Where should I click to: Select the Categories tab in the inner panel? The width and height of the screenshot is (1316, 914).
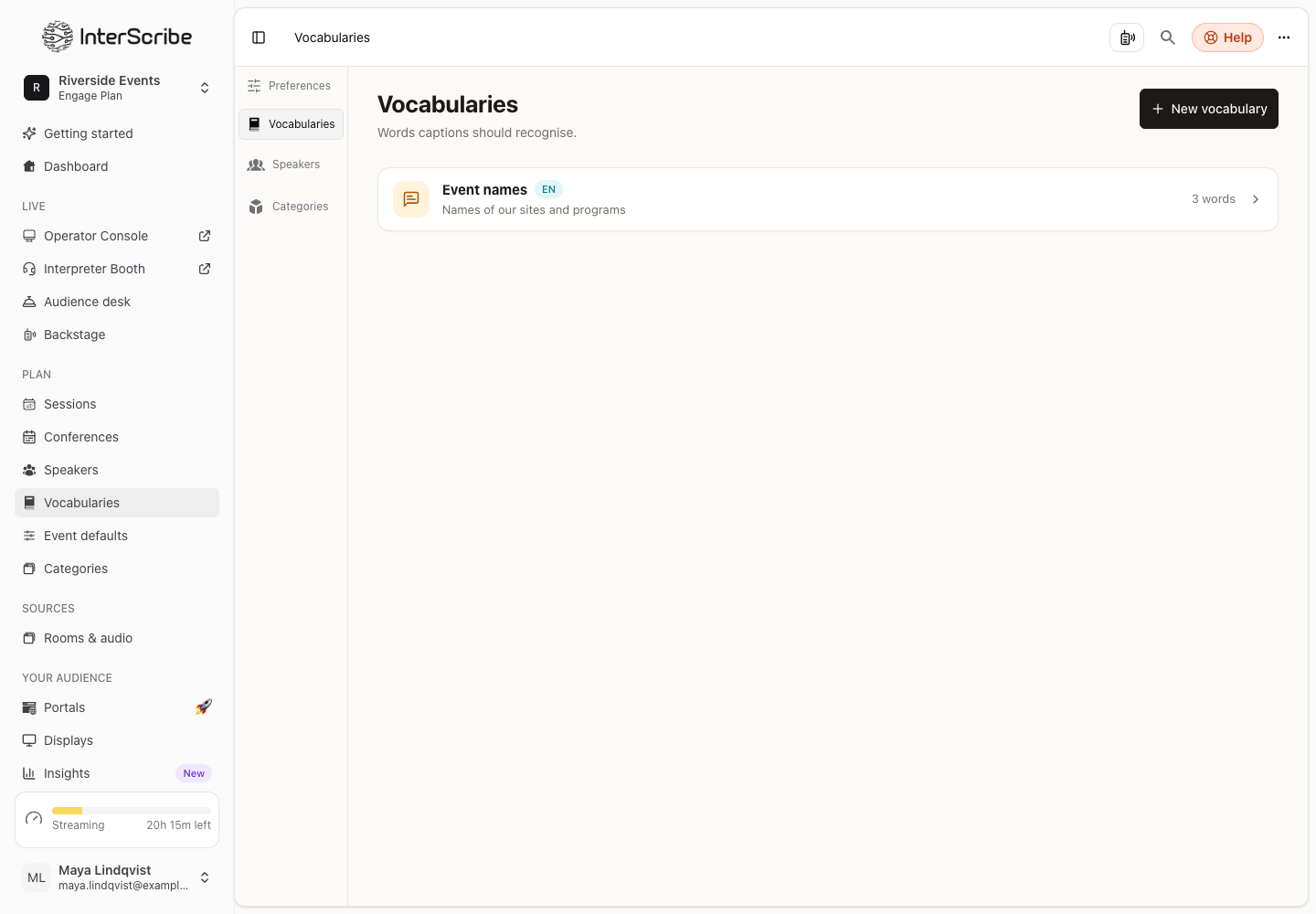coord(291,207)
